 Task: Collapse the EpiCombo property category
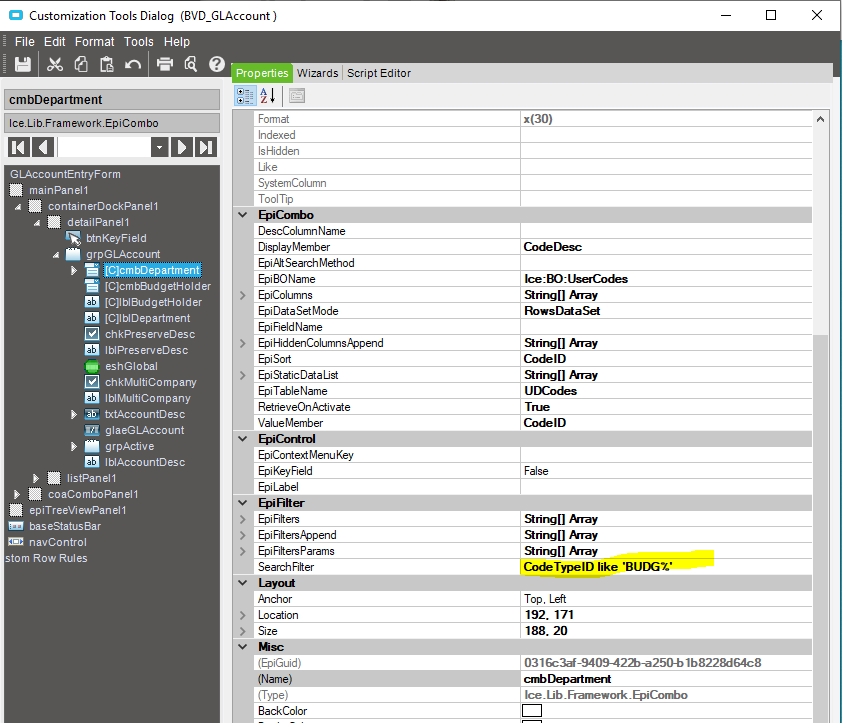click(x=243, y=215)
